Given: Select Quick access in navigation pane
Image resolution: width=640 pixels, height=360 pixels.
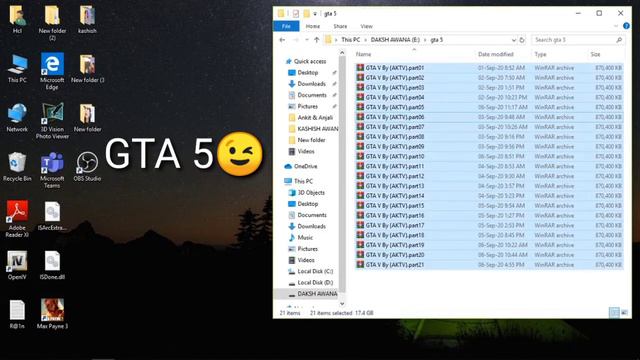Looking at the screenshot, I should (310, 61).
